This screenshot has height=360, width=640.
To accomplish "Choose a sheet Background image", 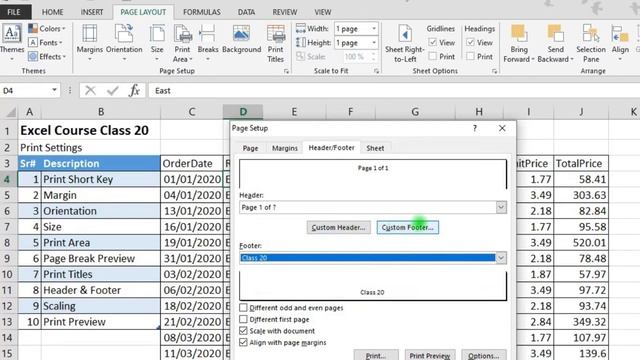I will coord(242,39).
